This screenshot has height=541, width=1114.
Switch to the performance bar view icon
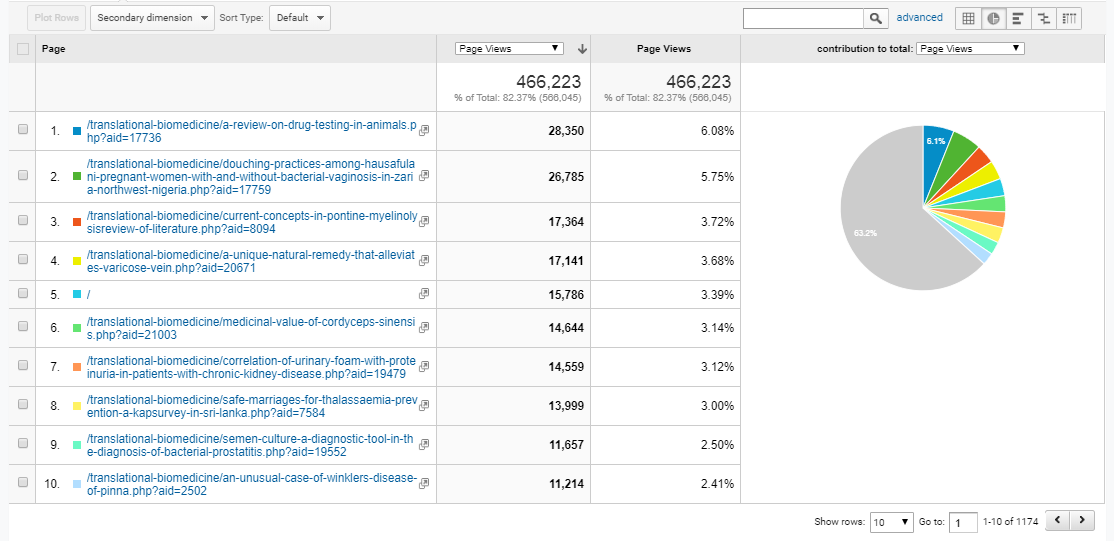1018,18
